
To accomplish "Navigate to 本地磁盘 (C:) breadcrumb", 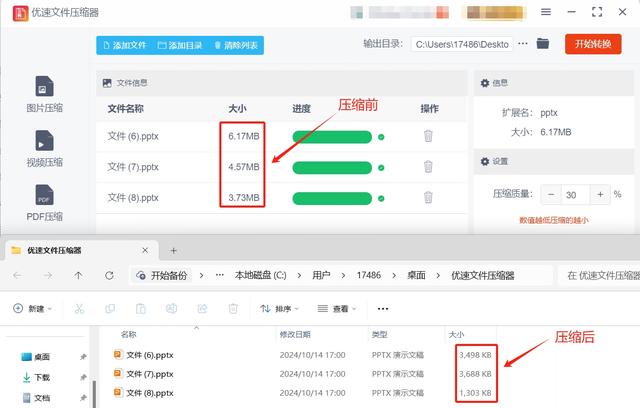I will (x=260, y=276).
